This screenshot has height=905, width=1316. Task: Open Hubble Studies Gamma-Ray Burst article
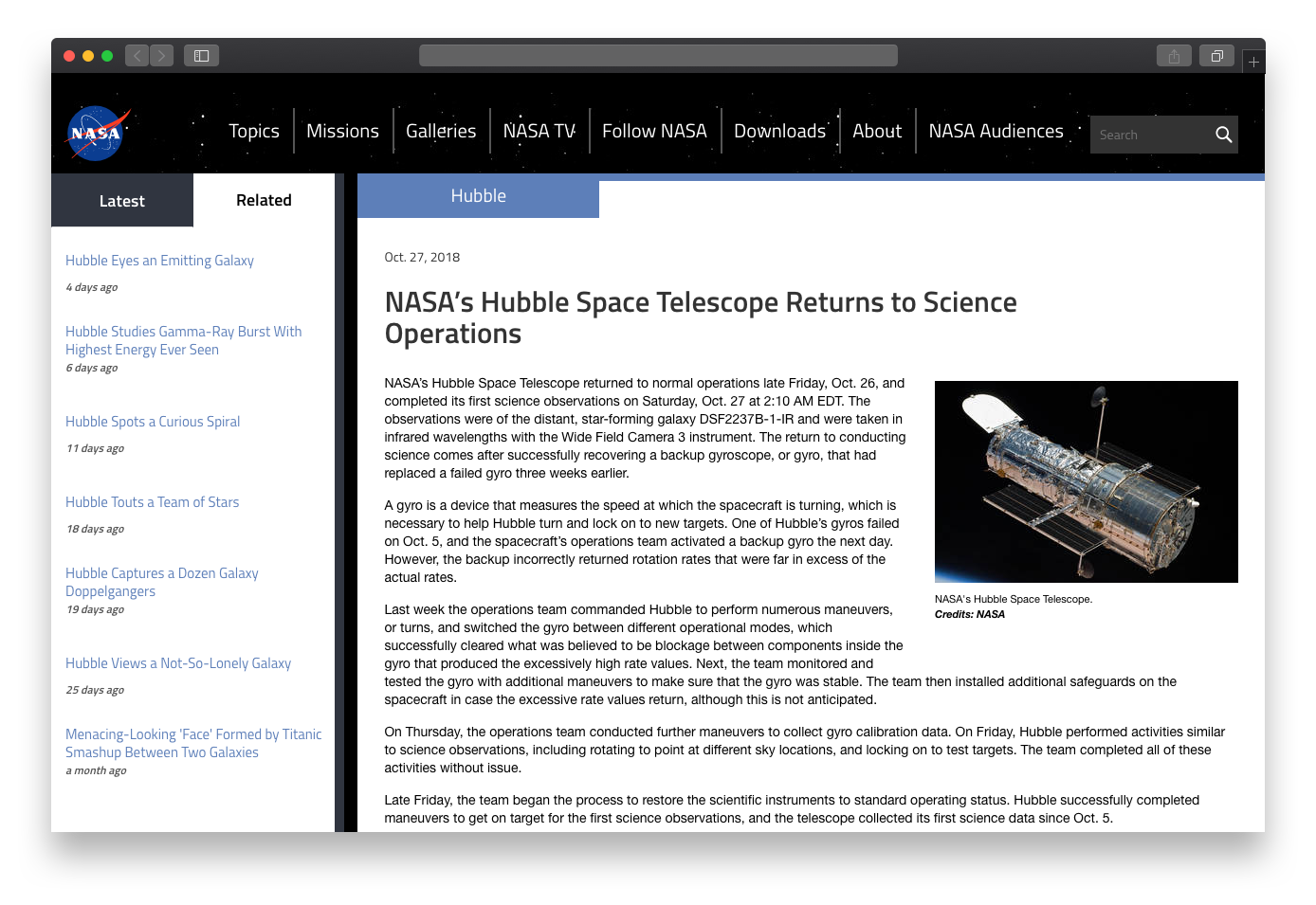184,341
